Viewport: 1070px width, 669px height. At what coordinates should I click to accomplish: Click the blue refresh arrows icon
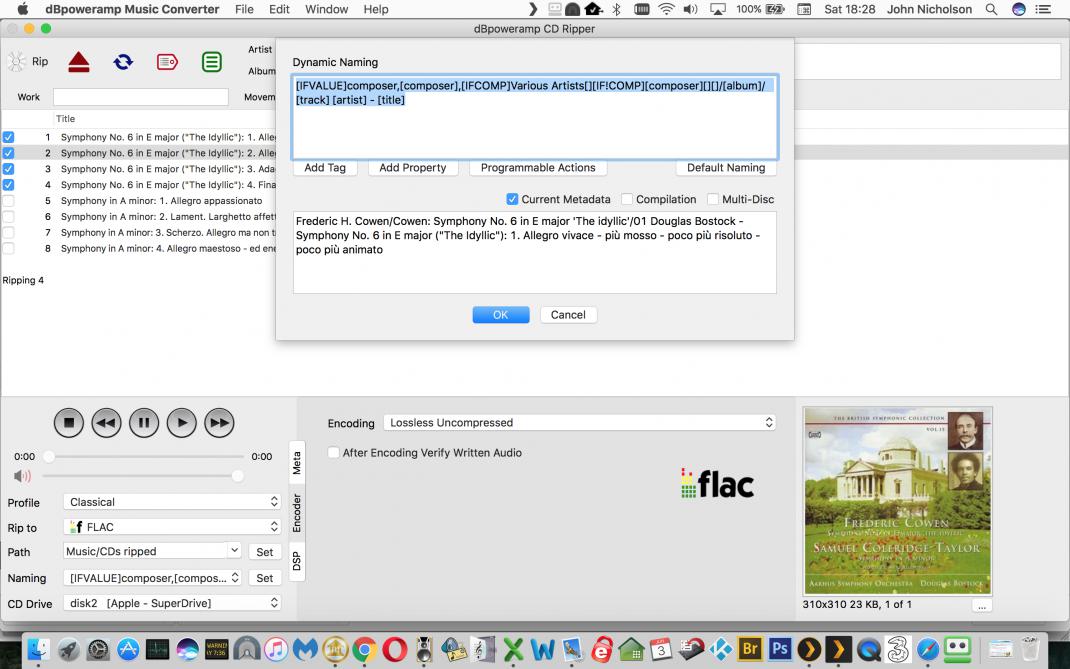pyautogui.click(x=123, y=62)
